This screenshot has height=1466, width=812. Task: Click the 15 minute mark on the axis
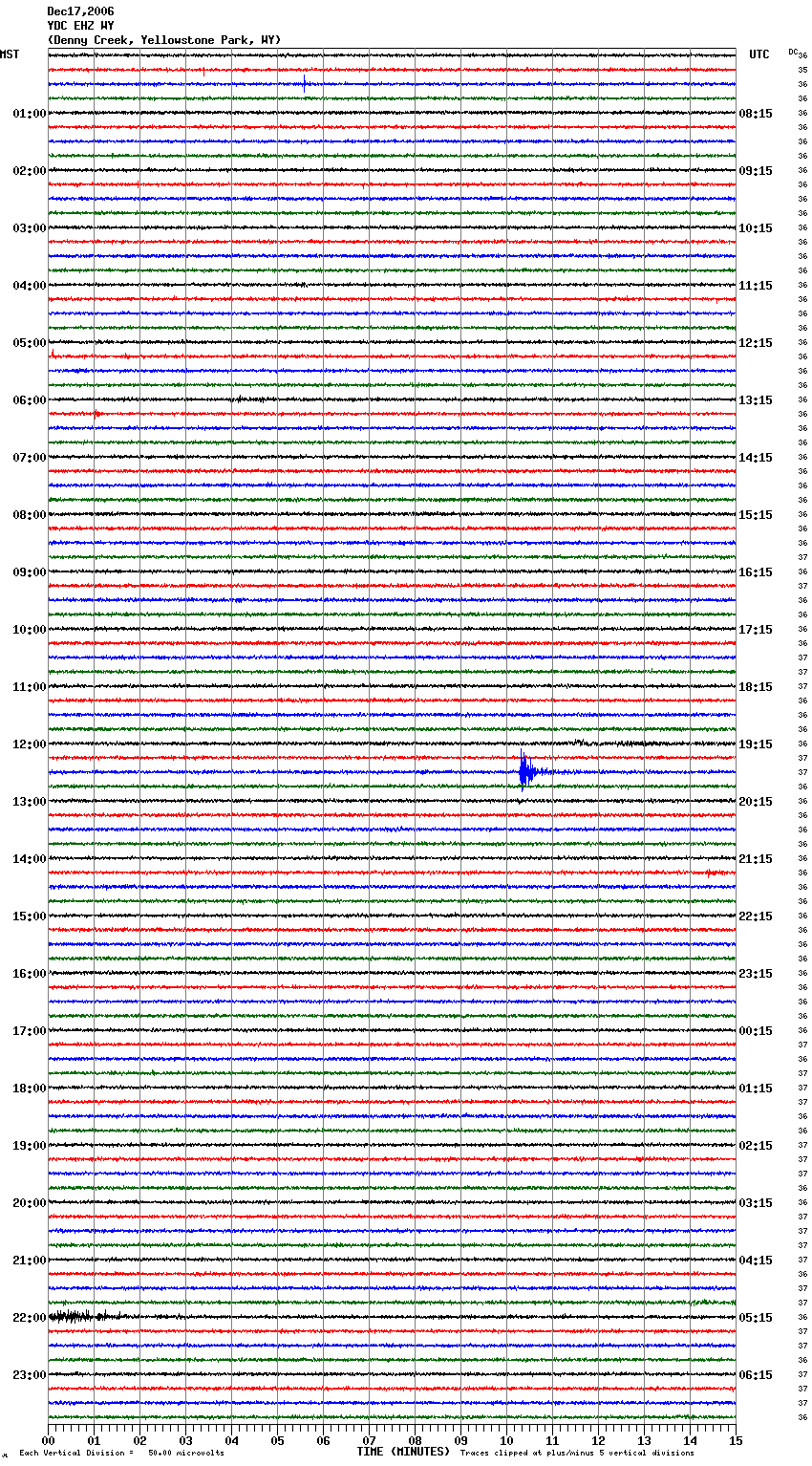[x=735, y=1440]
